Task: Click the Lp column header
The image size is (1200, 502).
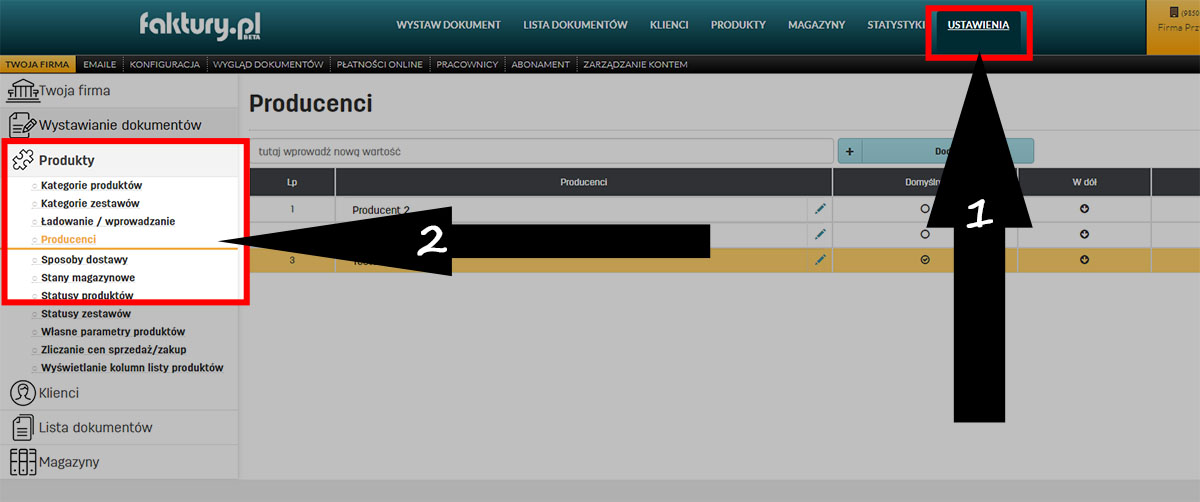Action: point(292,182)
